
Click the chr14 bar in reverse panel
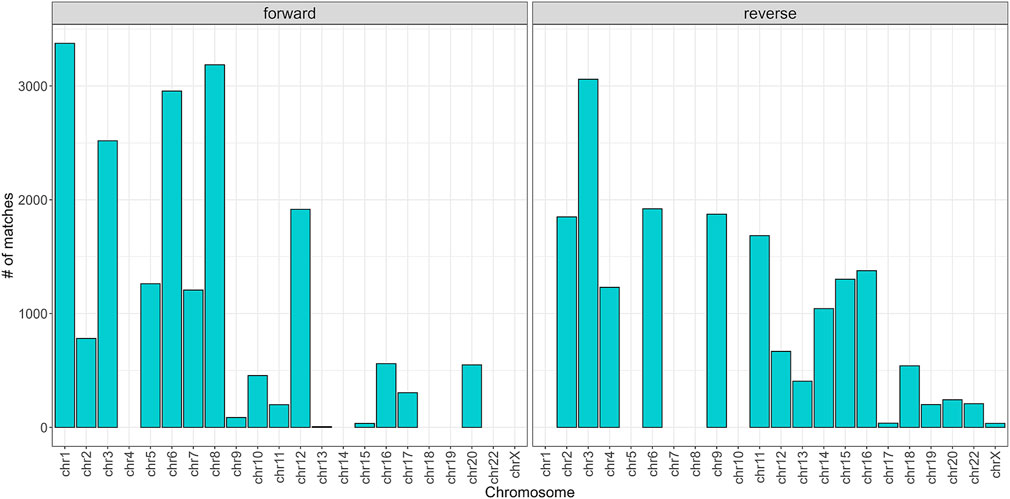pyautogui.click(x=824, y=368)
